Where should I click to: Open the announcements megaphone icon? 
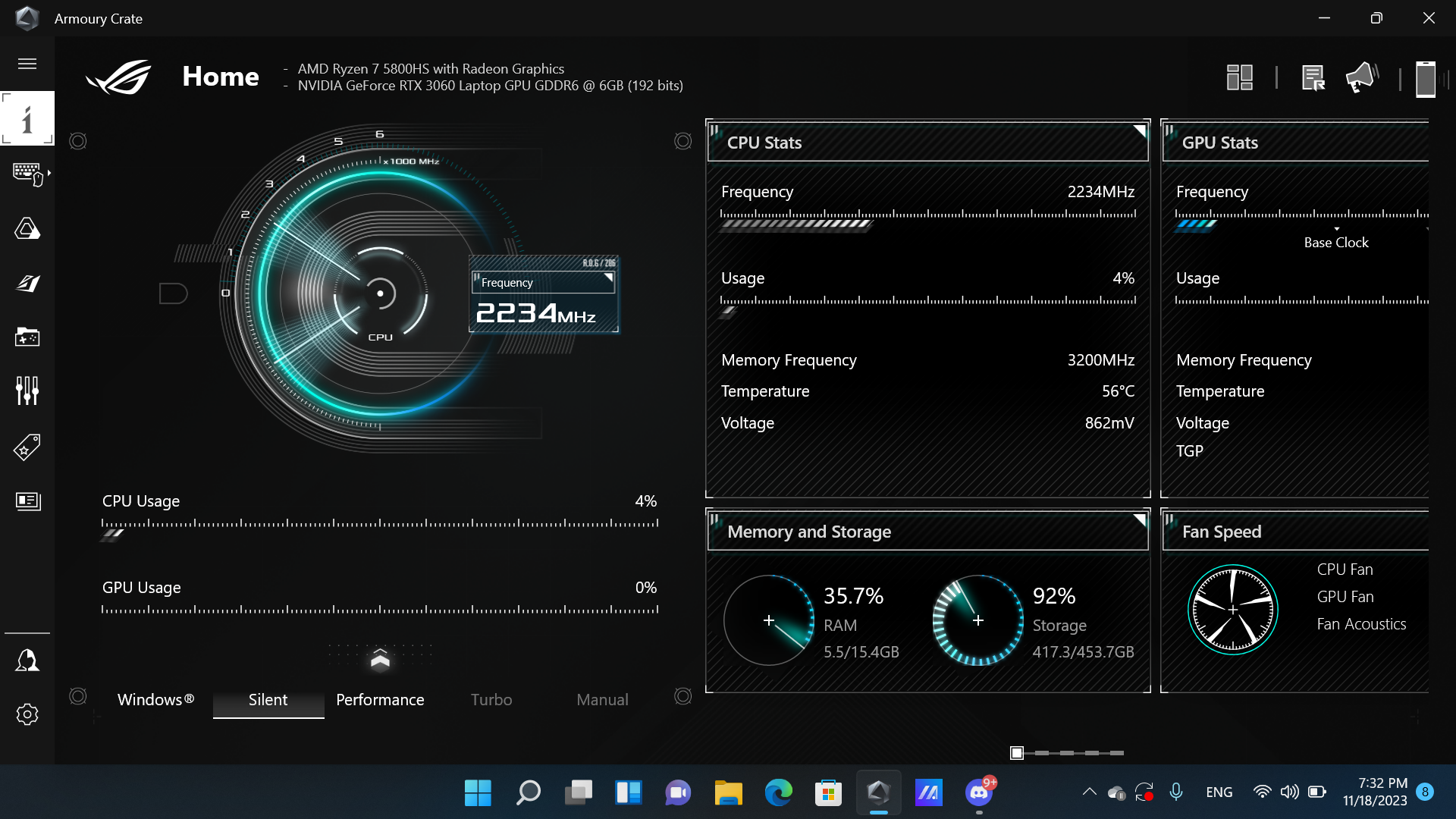(1362, 77)
